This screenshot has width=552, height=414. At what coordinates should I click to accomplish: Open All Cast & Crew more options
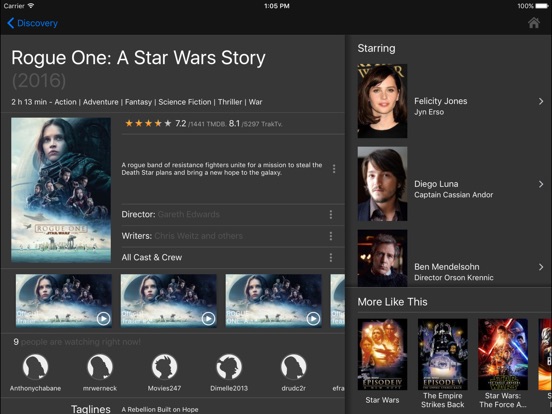pos(331,257)
